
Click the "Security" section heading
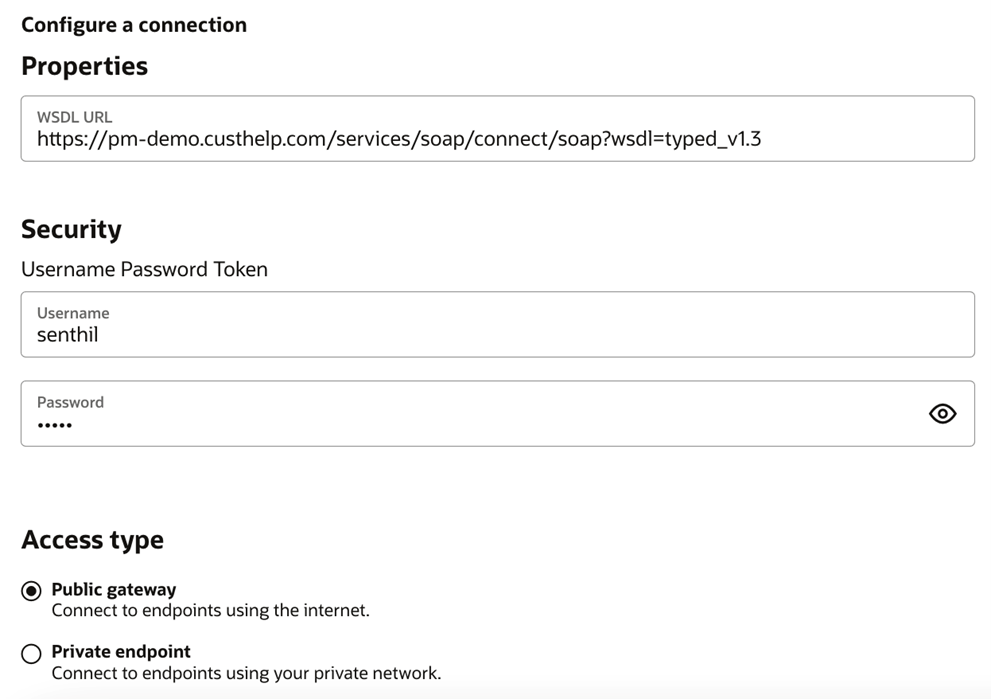coord(71,229)
